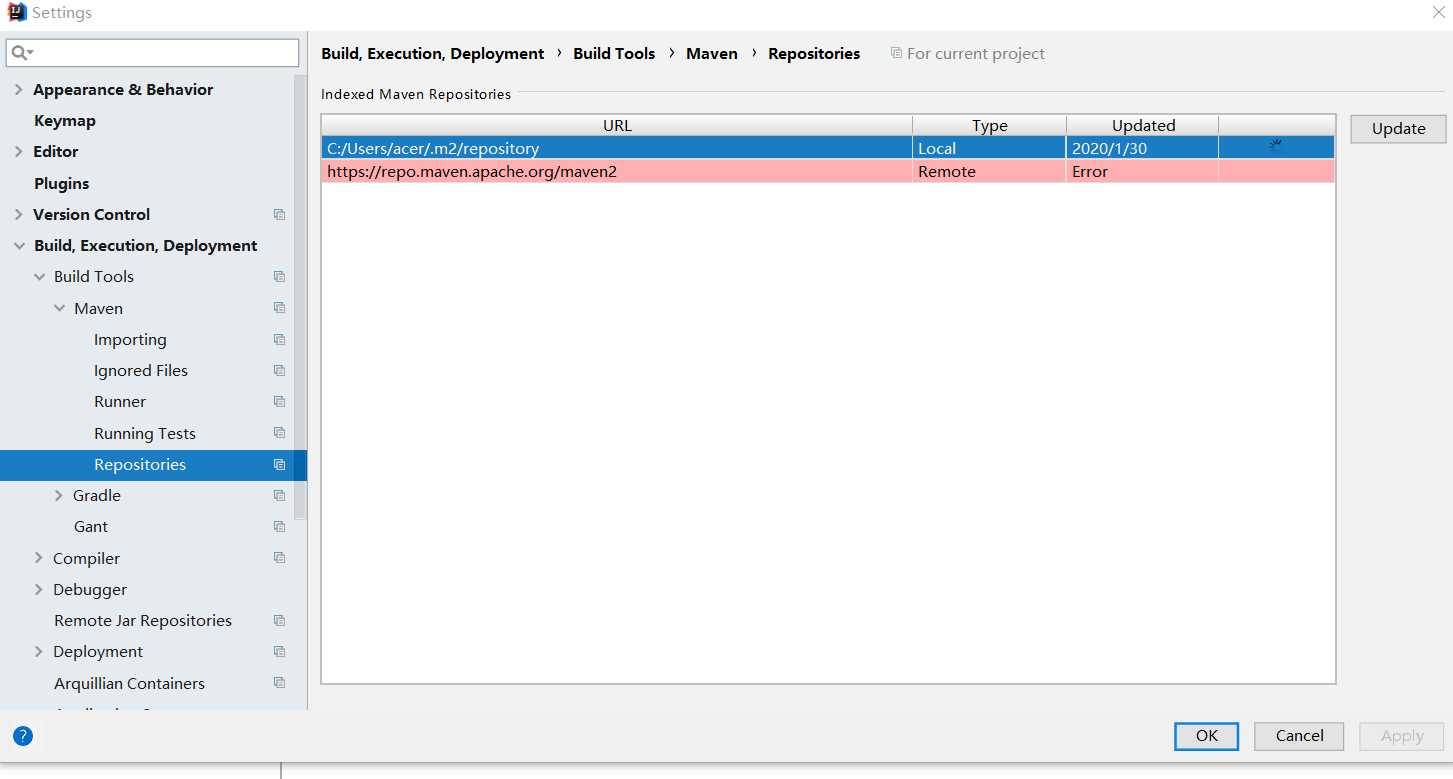The image size is (1453, 779).
Task: Click the loading spinner in the local repository row
Action: pyautogui.click(x=1276, y=146)
